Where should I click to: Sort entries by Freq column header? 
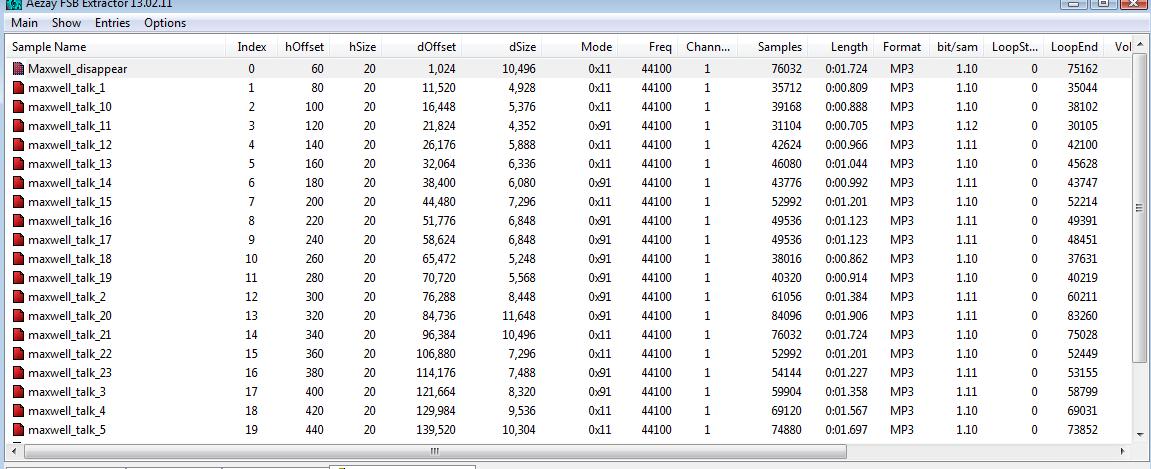point(659,47)
